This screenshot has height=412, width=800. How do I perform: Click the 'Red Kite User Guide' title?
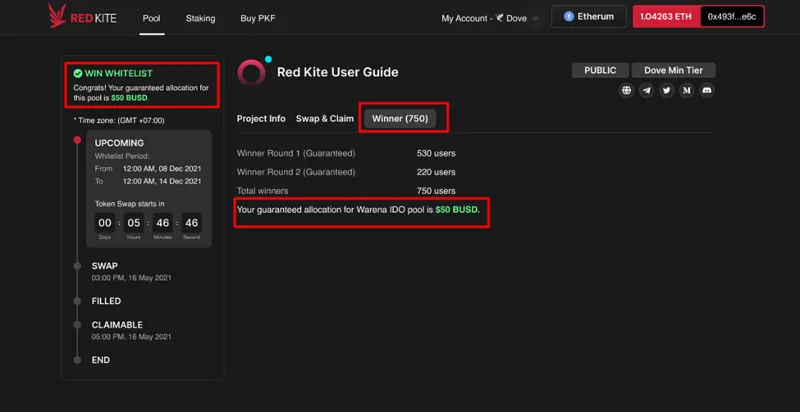point(338,72)
